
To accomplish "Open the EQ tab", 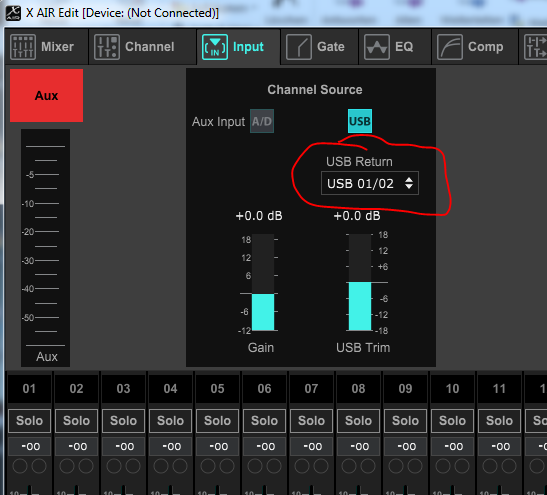I will click(x=395, y=47).
